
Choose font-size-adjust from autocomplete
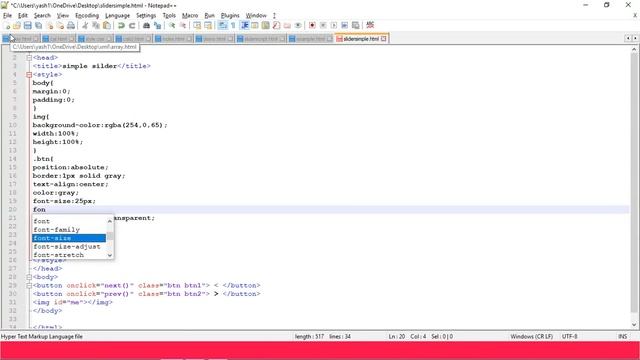pos(69,247)
